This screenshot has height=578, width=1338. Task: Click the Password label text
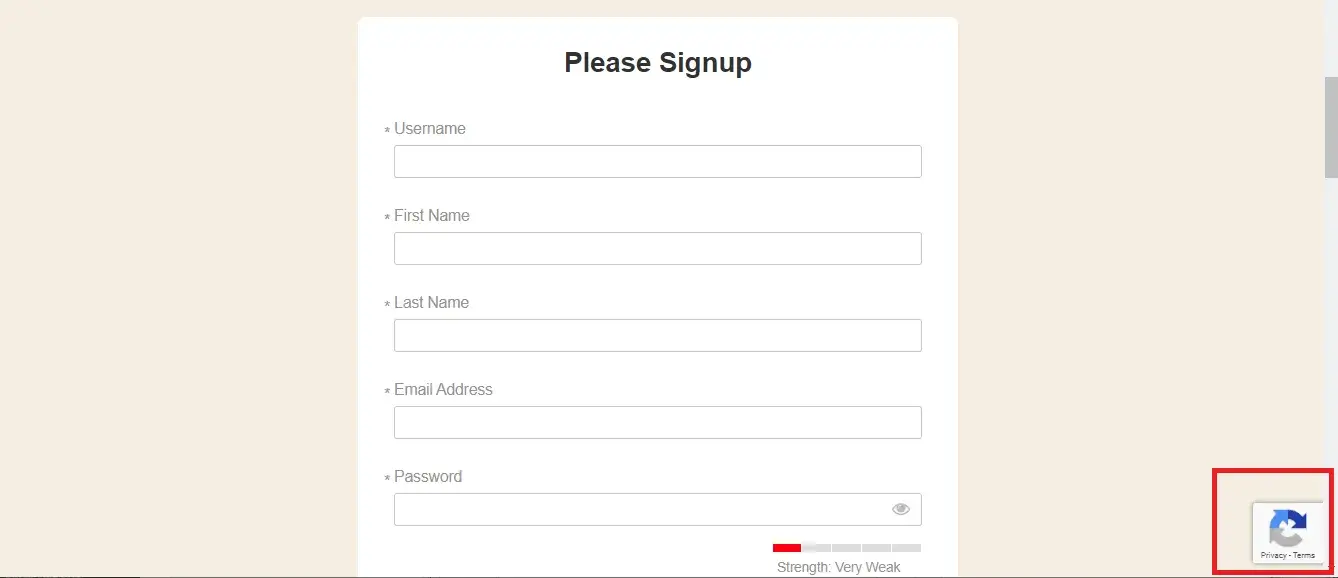coord(428,477)
